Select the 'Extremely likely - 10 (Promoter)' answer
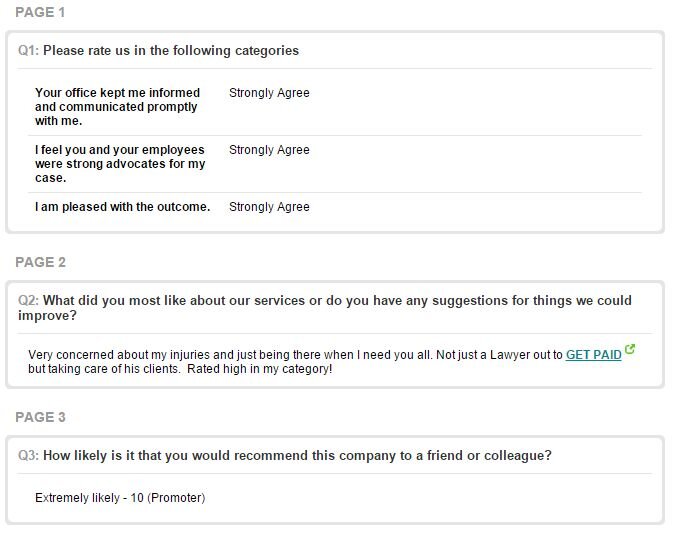Viewport: 675px width, 534px height. pos(120,497)
